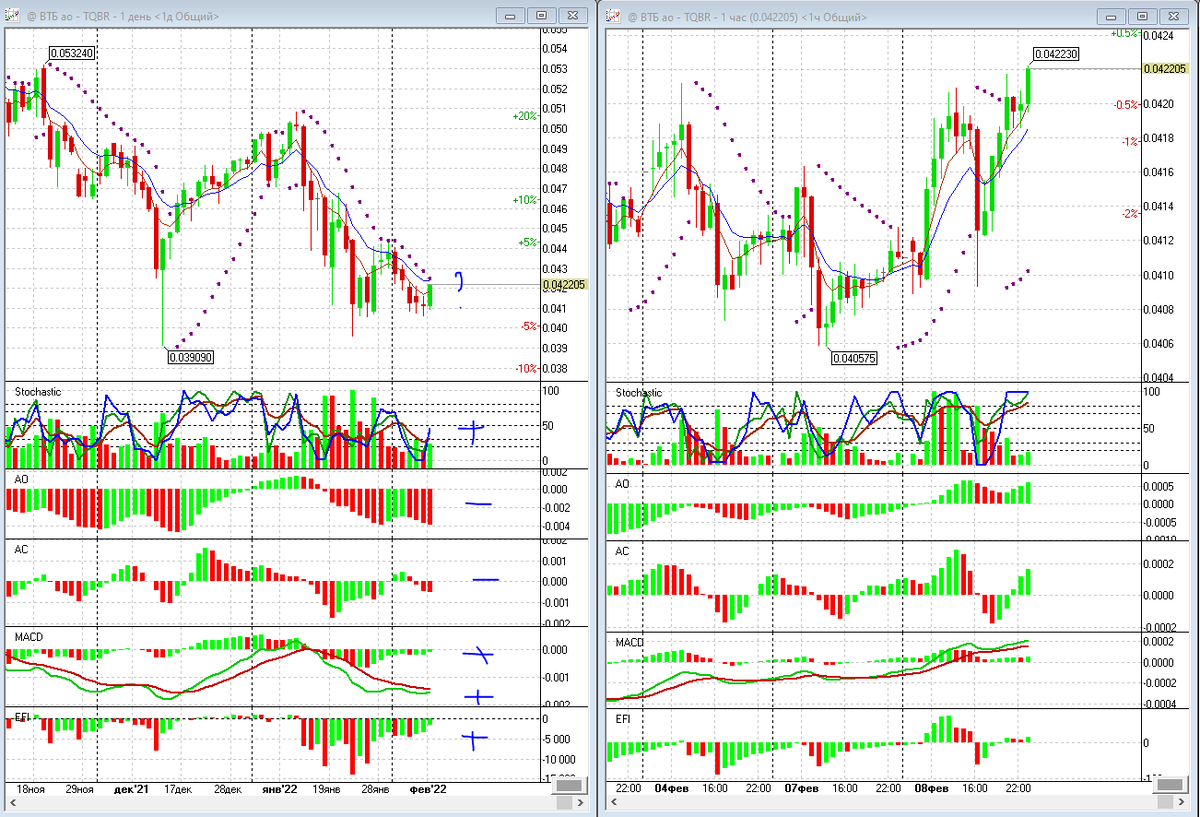Click MACD label in hourly chart
Image resolution: width=1200 pixels, height=817 pixels.
tap(629, 642)
